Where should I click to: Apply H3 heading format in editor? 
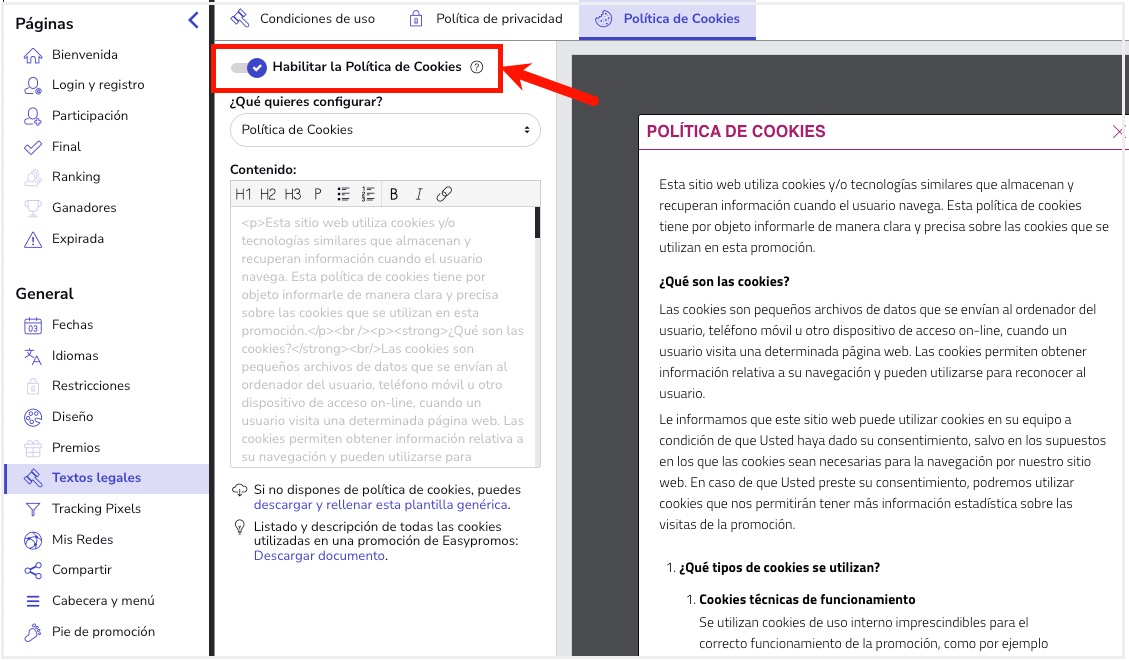[x=292, y=194]
